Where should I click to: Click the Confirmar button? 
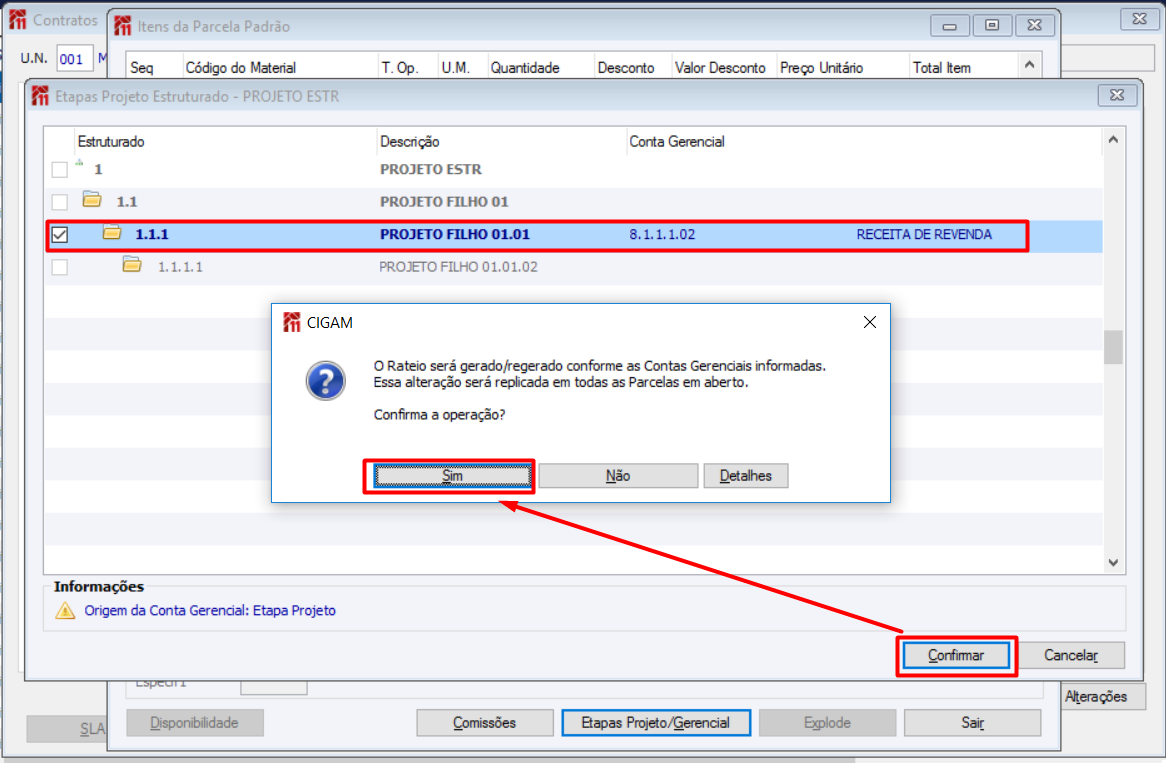pyautogui.click(x=956, y=655)
